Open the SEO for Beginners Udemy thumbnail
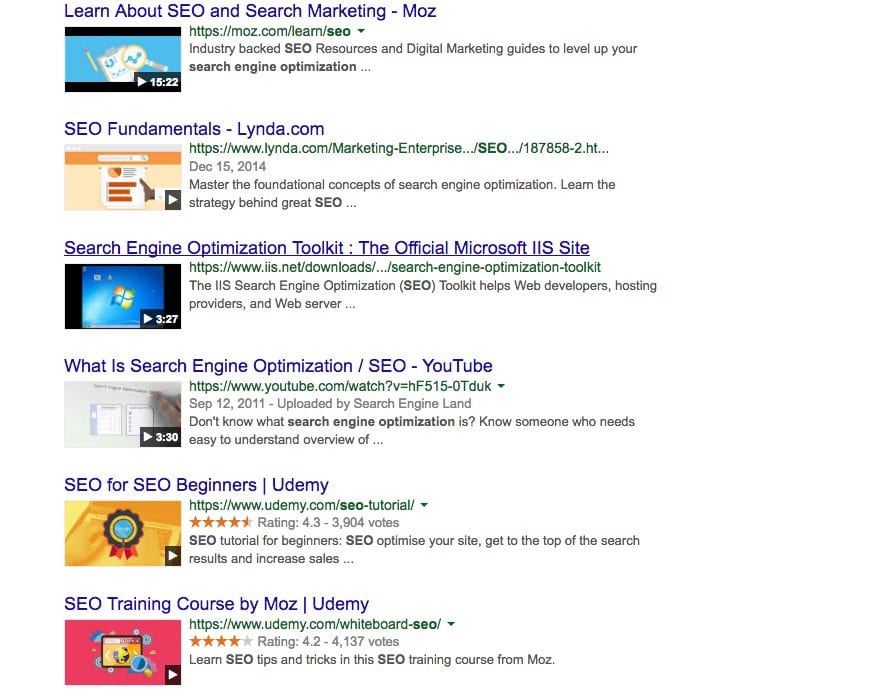The image size is (884, 699). pyautogui.click(x=123, y=533)
